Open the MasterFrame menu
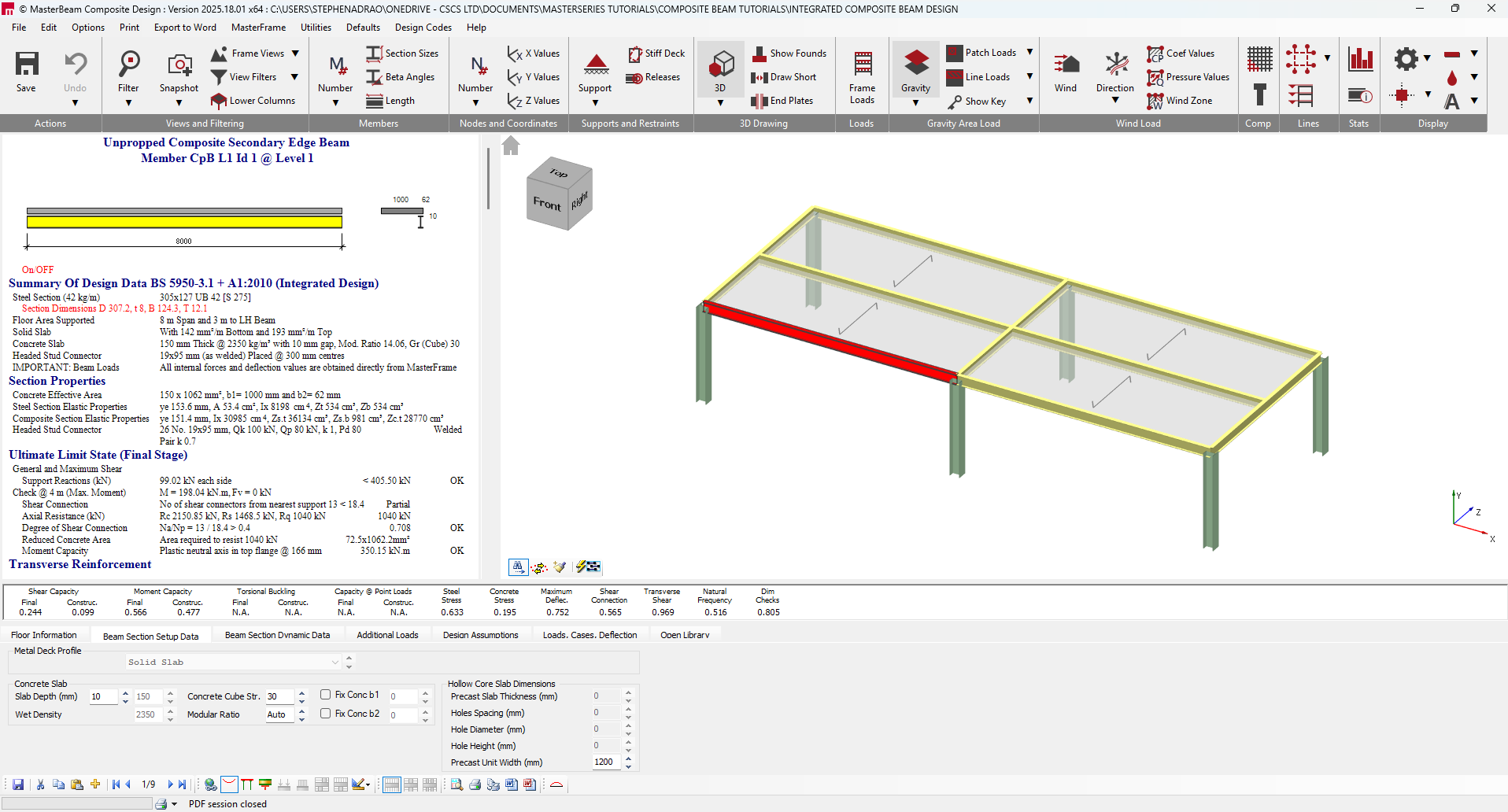 (x=258, y=28)
